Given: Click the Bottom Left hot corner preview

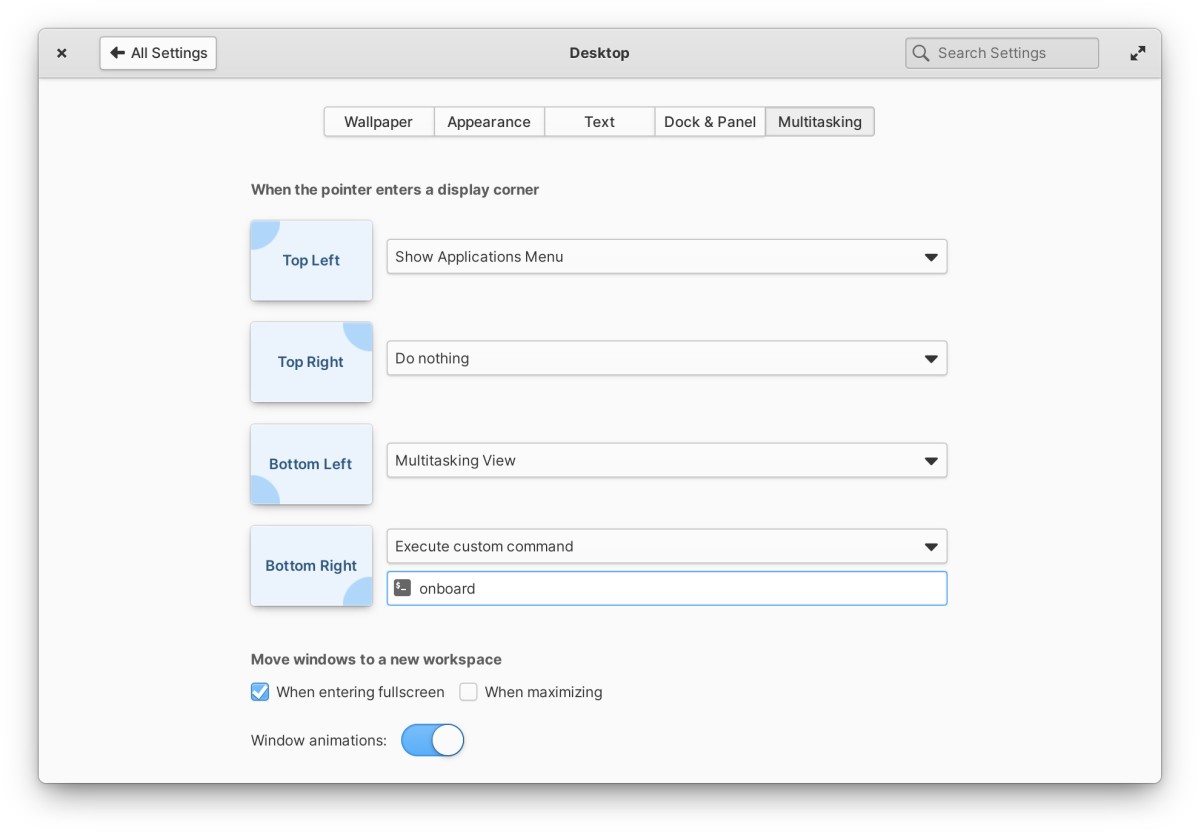Looking at the screenshot, I should click(311, 463).
